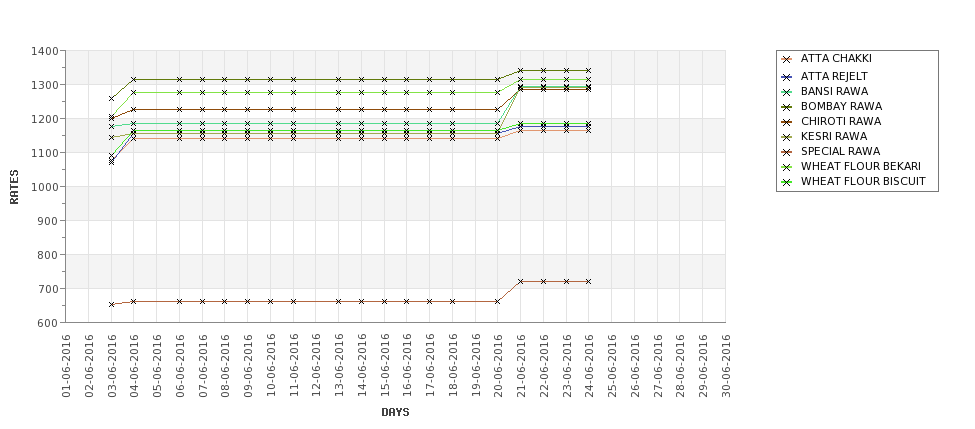This screenshot has height=429, width=975.
Task: Click the data point near 720 on 24-06-2016
Action: tap(588, 282)
